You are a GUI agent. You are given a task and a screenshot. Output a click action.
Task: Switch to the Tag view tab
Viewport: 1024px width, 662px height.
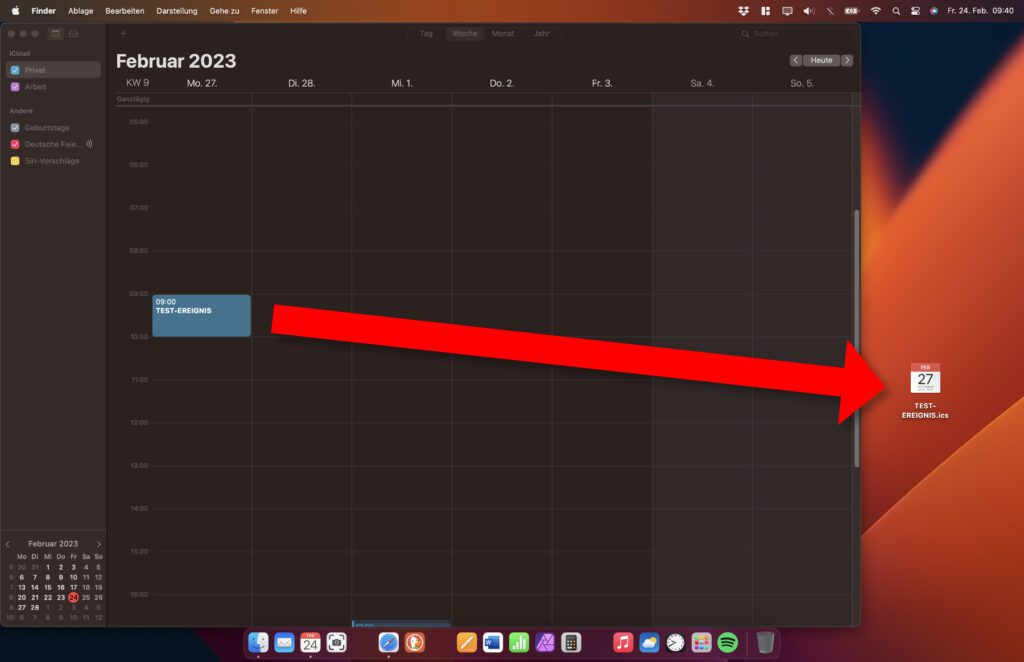coord(426,33)
